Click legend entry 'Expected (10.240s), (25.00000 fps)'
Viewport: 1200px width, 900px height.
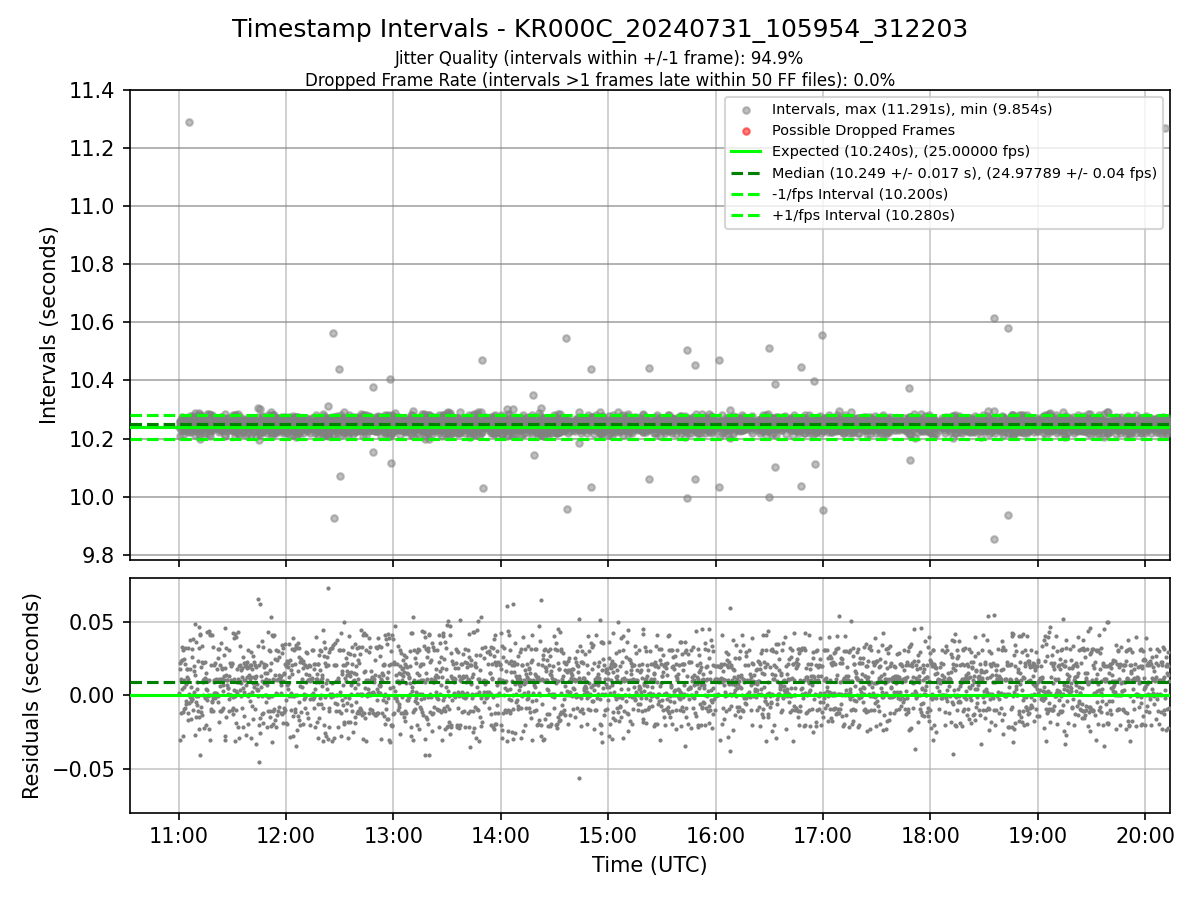(x=901, y=151)
